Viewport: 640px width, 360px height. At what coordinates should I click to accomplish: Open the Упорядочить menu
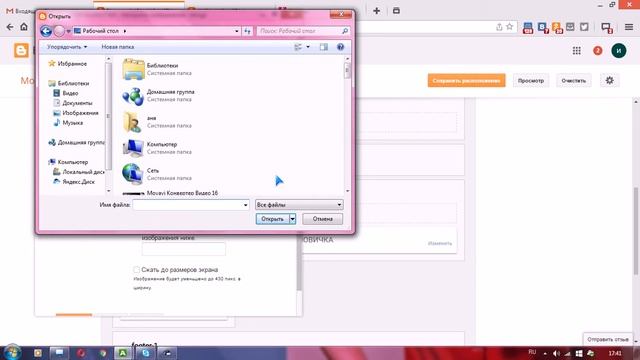[x=67, y=47]
